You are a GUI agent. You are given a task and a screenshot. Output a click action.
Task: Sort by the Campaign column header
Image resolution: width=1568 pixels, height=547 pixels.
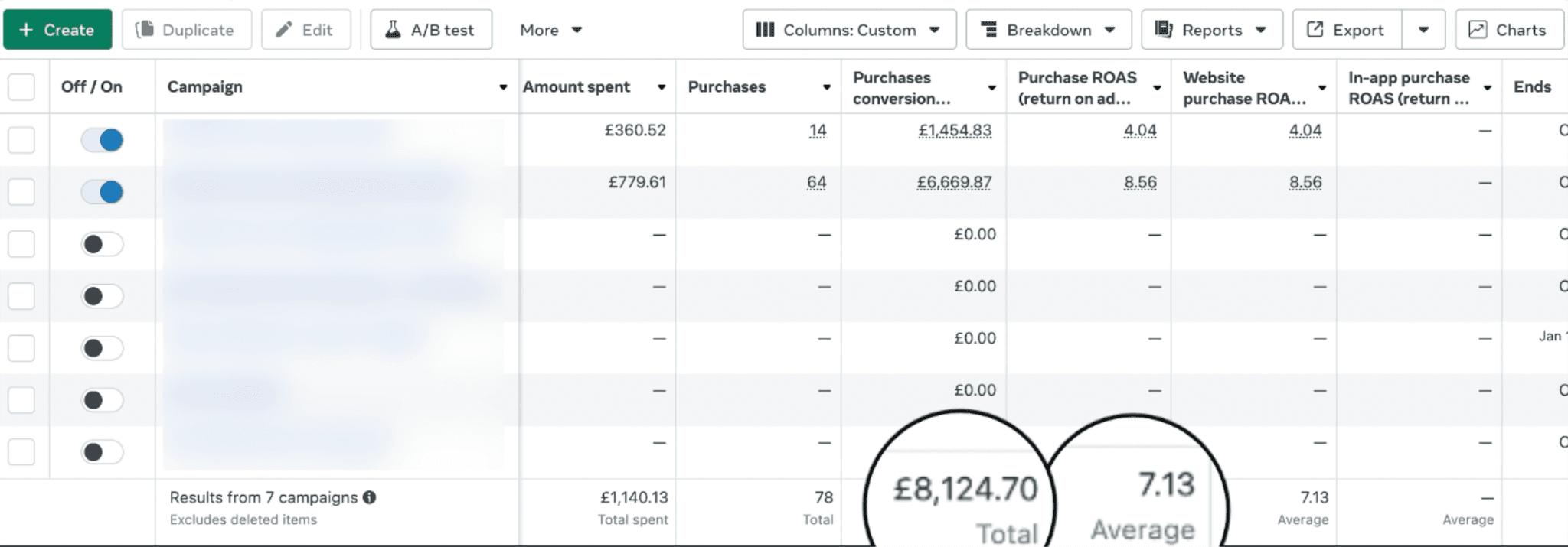pyautogui.click(x=205, y=87)
